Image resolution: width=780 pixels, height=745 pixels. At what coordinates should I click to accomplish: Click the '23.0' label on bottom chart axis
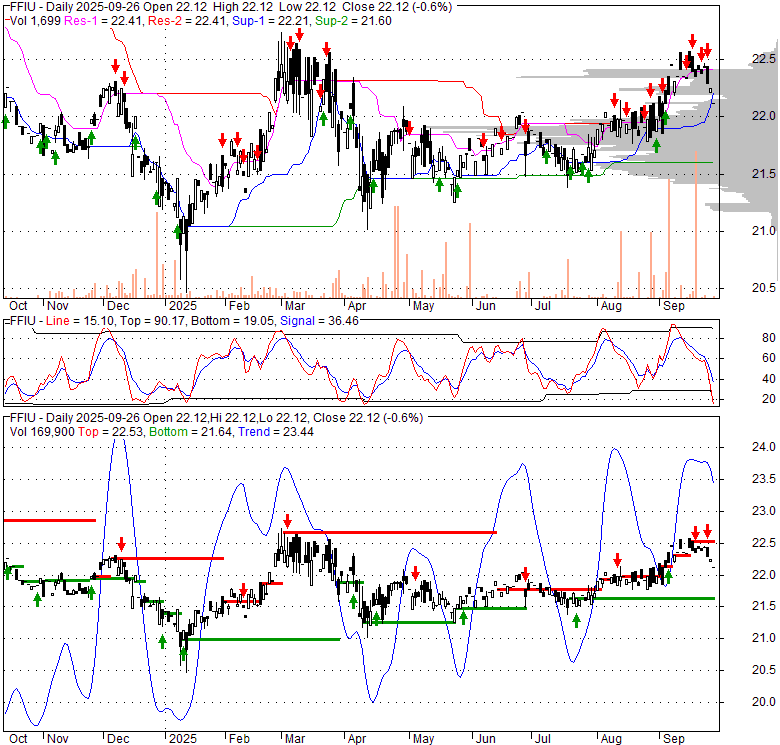click(x=764, y=511)
